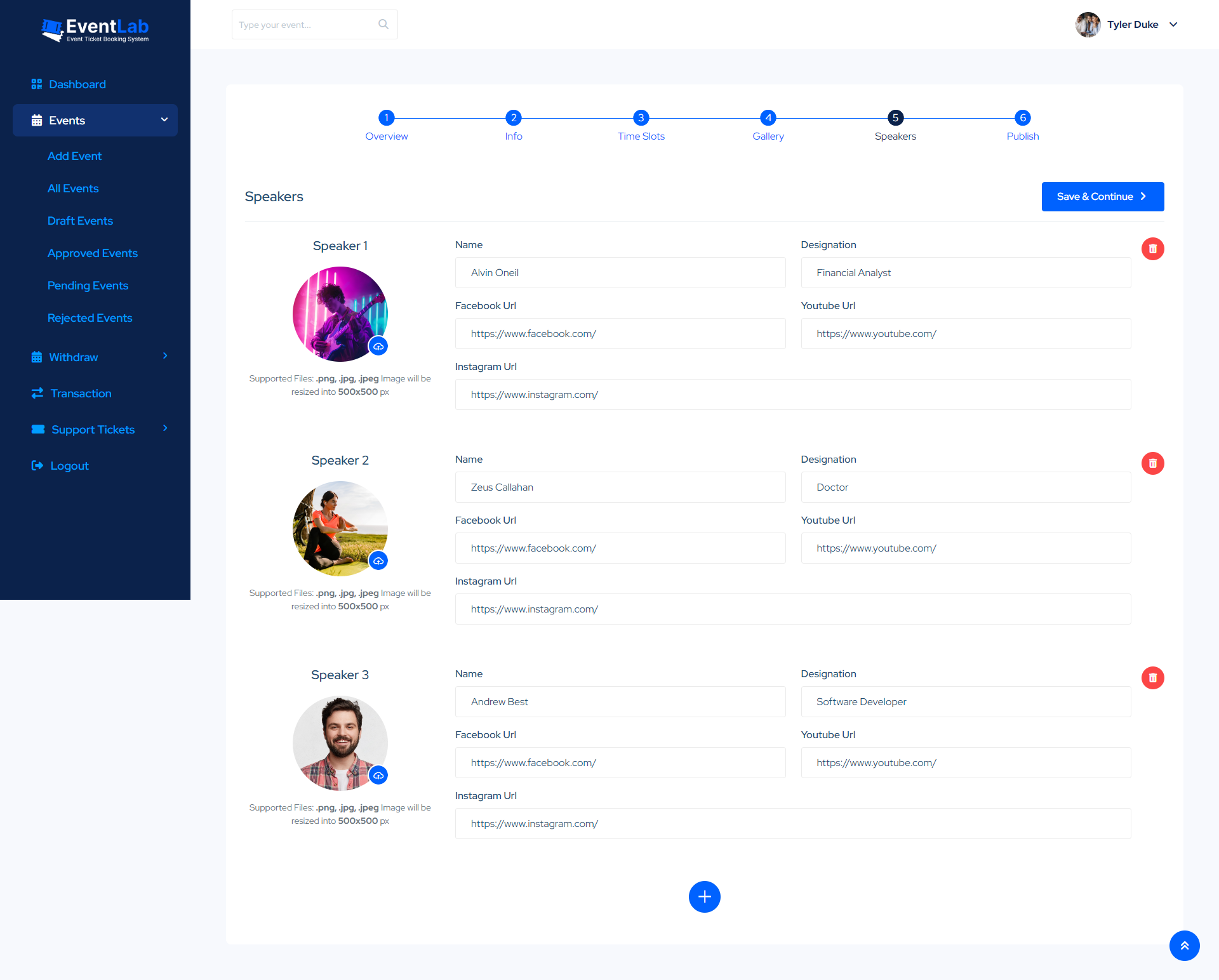Screen dimensions: 1219x980
Task: Delete Speaker 3 using the trash icon
Action: (x=1153, y=678)
